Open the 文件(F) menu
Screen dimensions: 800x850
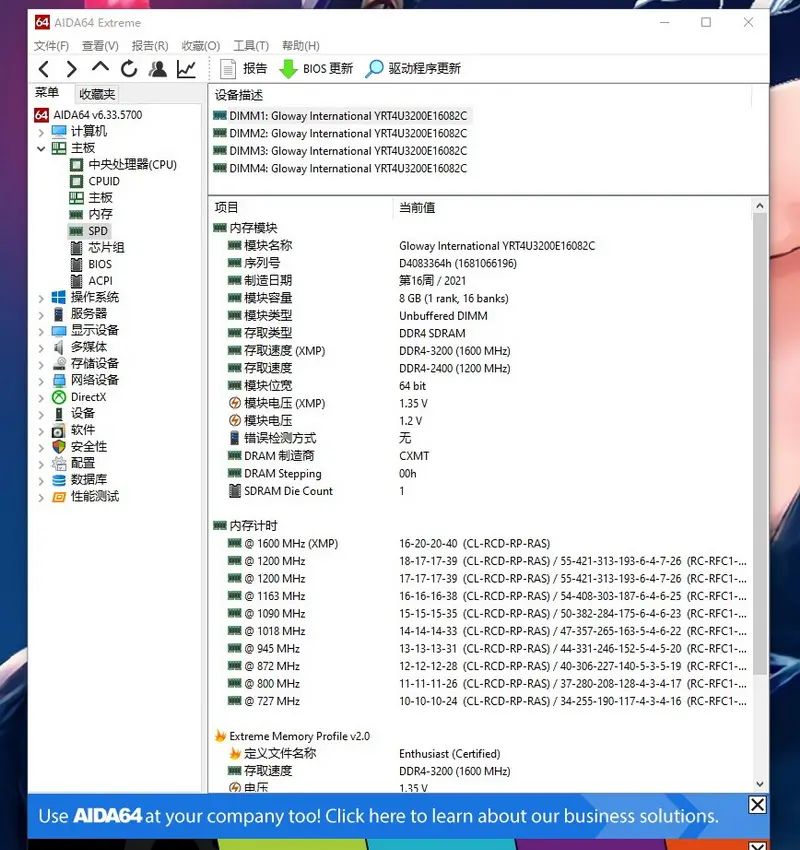[51, 46]
